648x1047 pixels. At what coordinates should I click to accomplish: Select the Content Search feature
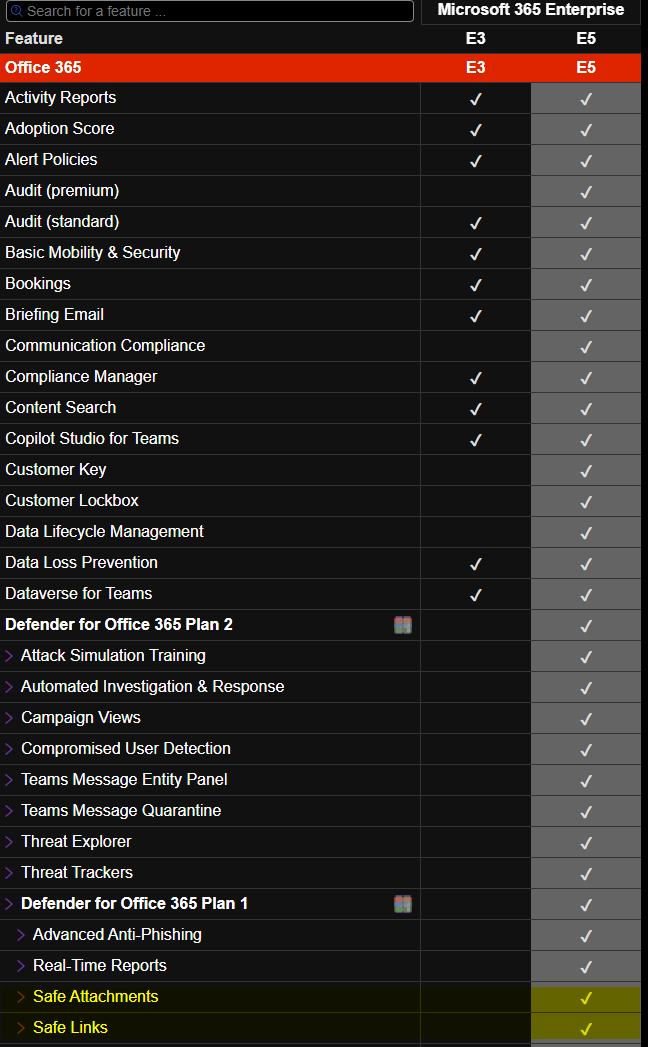click(x=61, y=407)
